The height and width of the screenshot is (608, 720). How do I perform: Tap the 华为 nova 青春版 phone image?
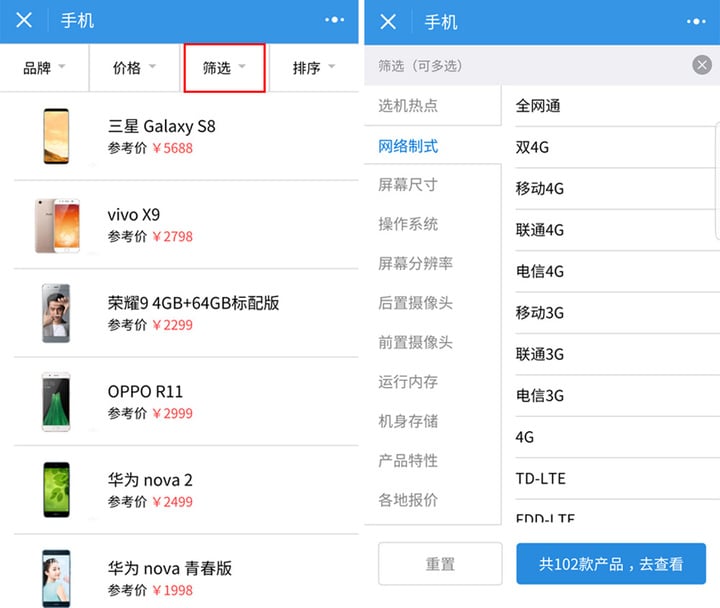click(56, 579)
